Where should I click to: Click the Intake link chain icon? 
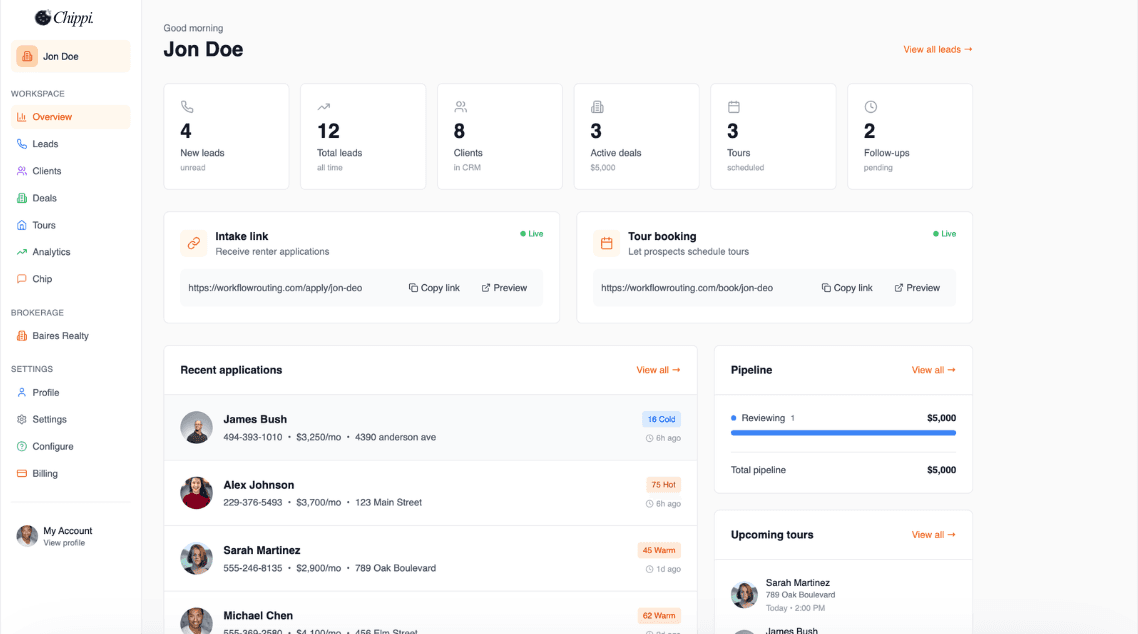pos(192,243)
